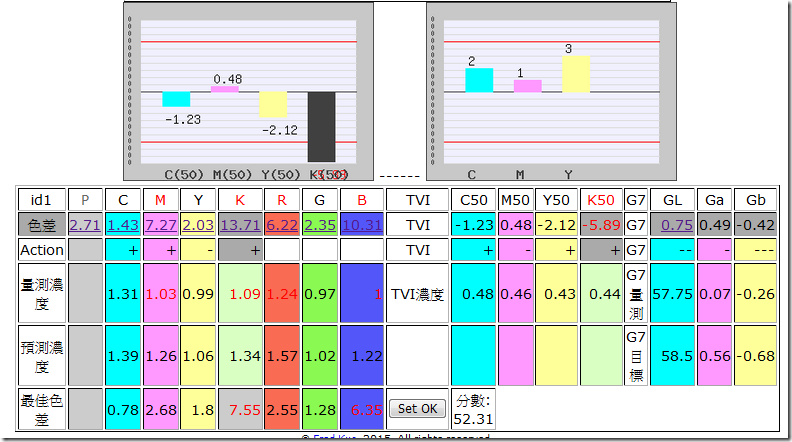The image size is (792, 442).
Task: Select the -1.23 cell in the table
Action: click(x=473, y=225)
